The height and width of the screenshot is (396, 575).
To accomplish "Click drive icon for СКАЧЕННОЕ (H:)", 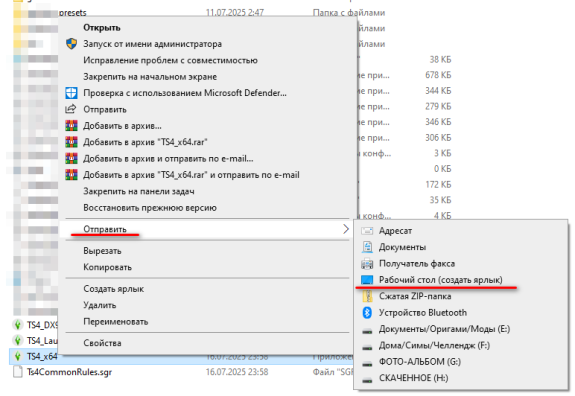I will 367,380.
